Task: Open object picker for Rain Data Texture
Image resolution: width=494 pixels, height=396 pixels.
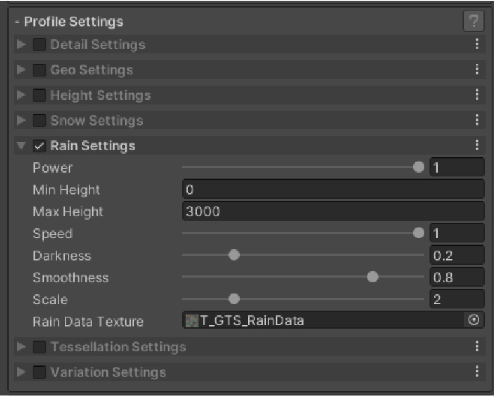Action: pos(473,320)
